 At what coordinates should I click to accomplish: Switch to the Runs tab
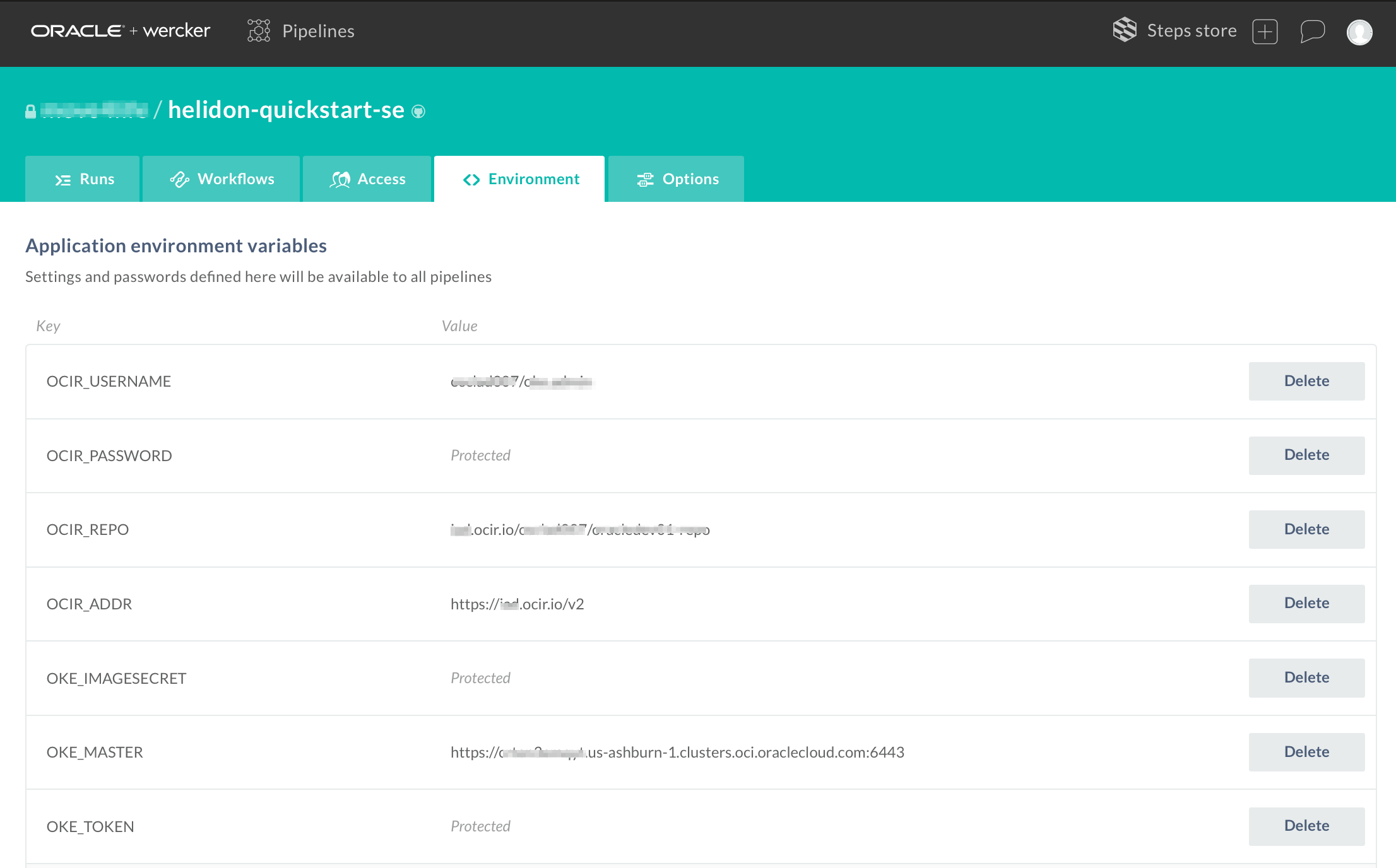(83, 179)
